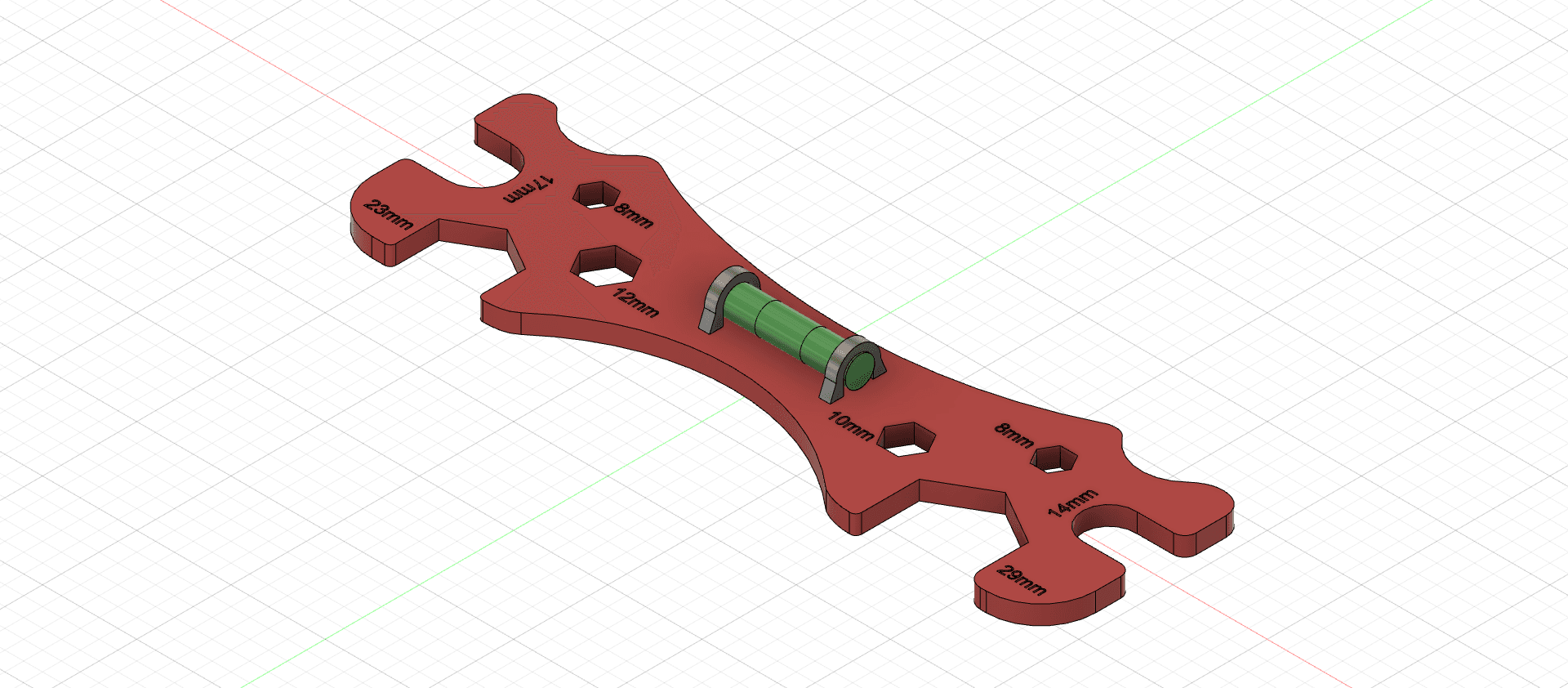Screen dimensions: 1568x688
Task: Click the 8mm label near the 17mm text
Action: point(633,216)
